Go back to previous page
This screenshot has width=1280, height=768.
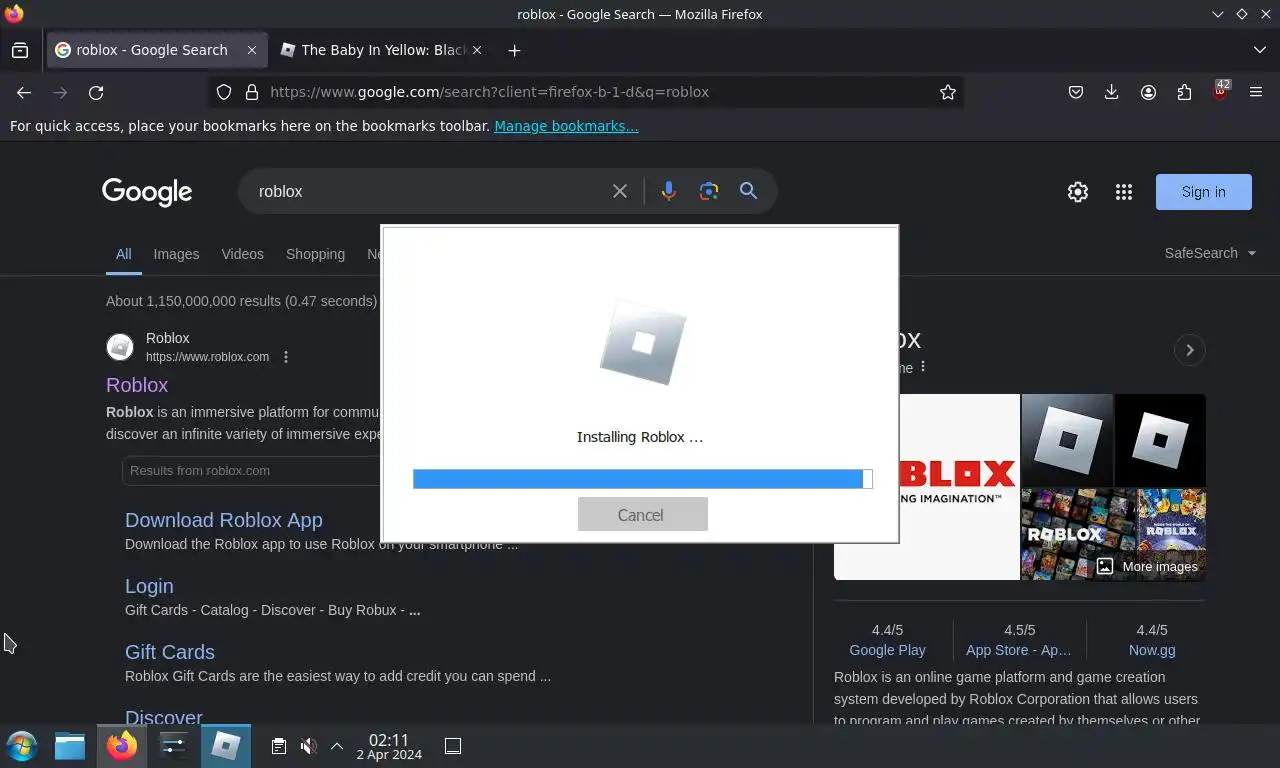point(24,92)
